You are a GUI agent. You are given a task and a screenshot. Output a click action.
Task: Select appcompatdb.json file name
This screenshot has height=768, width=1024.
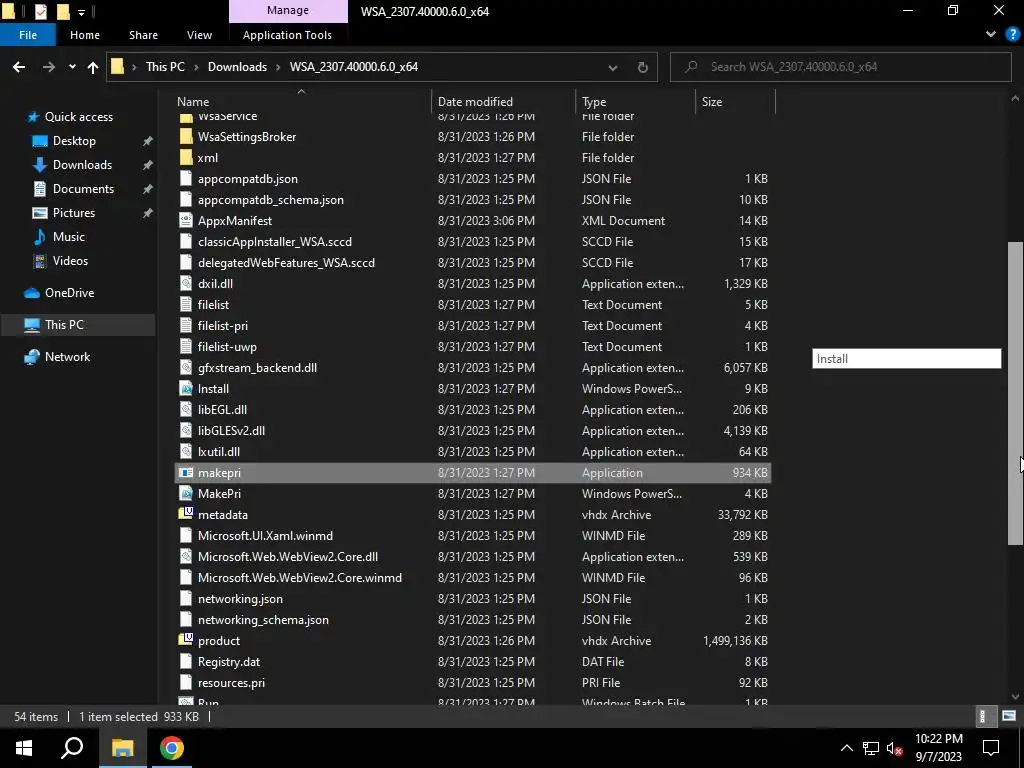click(248, 179)
